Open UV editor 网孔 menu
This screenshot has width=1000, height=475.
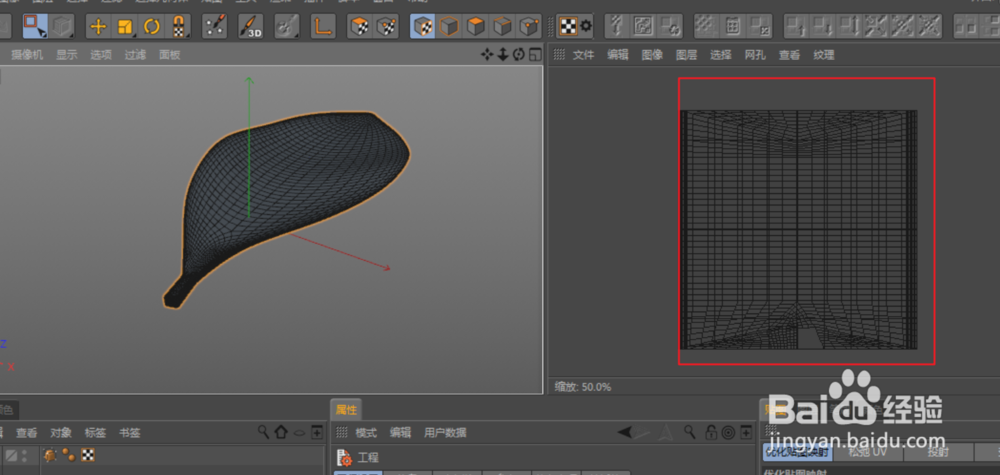755,55
